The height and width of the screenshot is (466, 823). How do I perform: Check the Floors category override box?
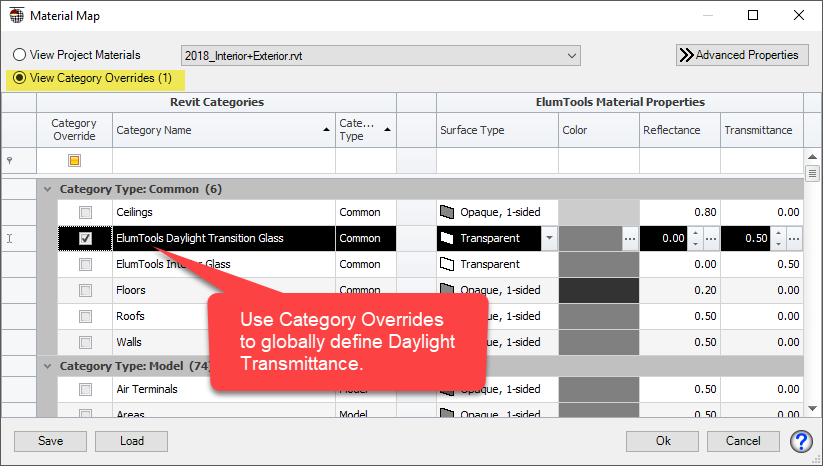pos(85,290)
